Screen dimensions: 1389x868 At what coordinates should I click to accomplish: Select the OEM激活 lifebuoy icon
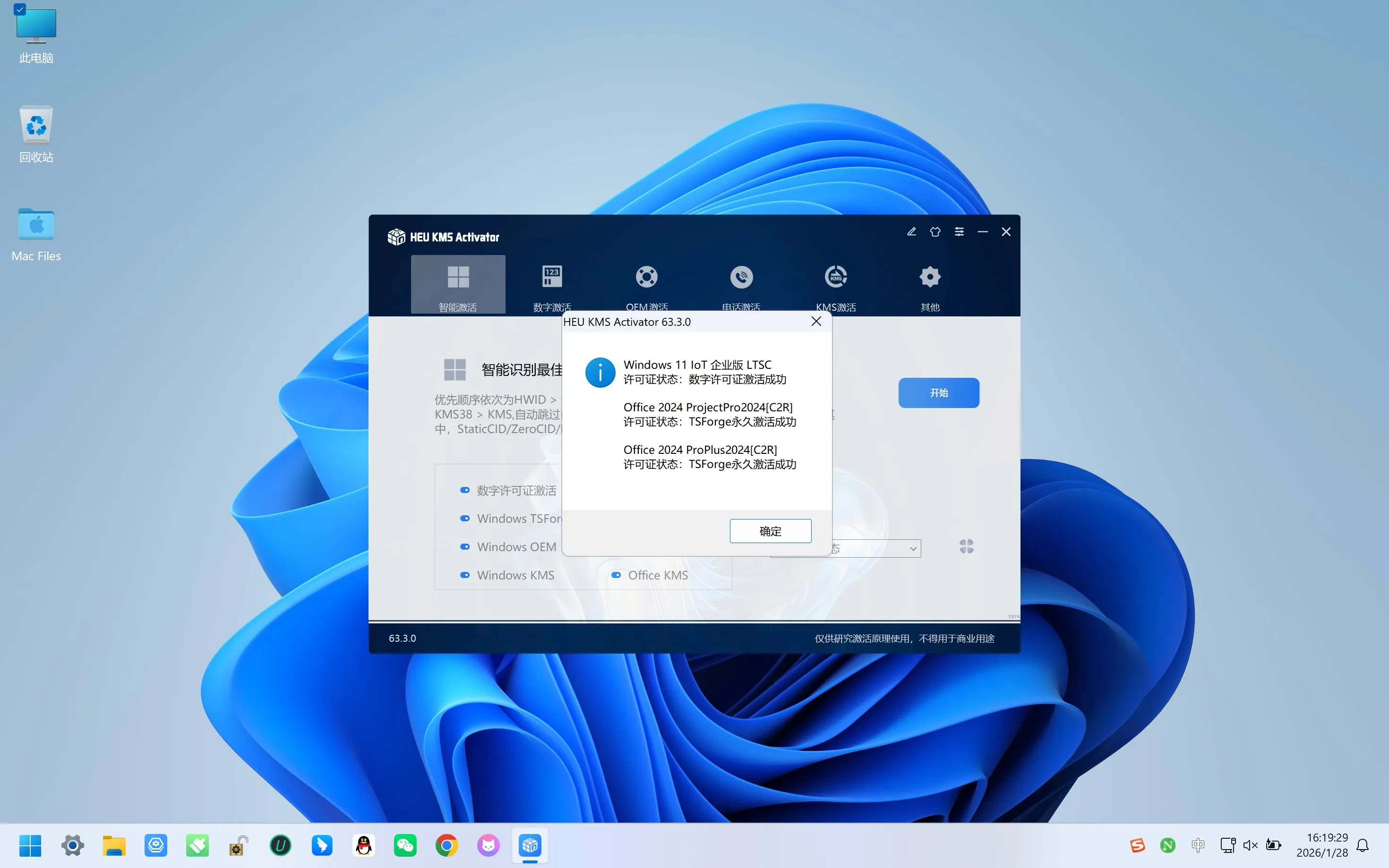(647, 277)
